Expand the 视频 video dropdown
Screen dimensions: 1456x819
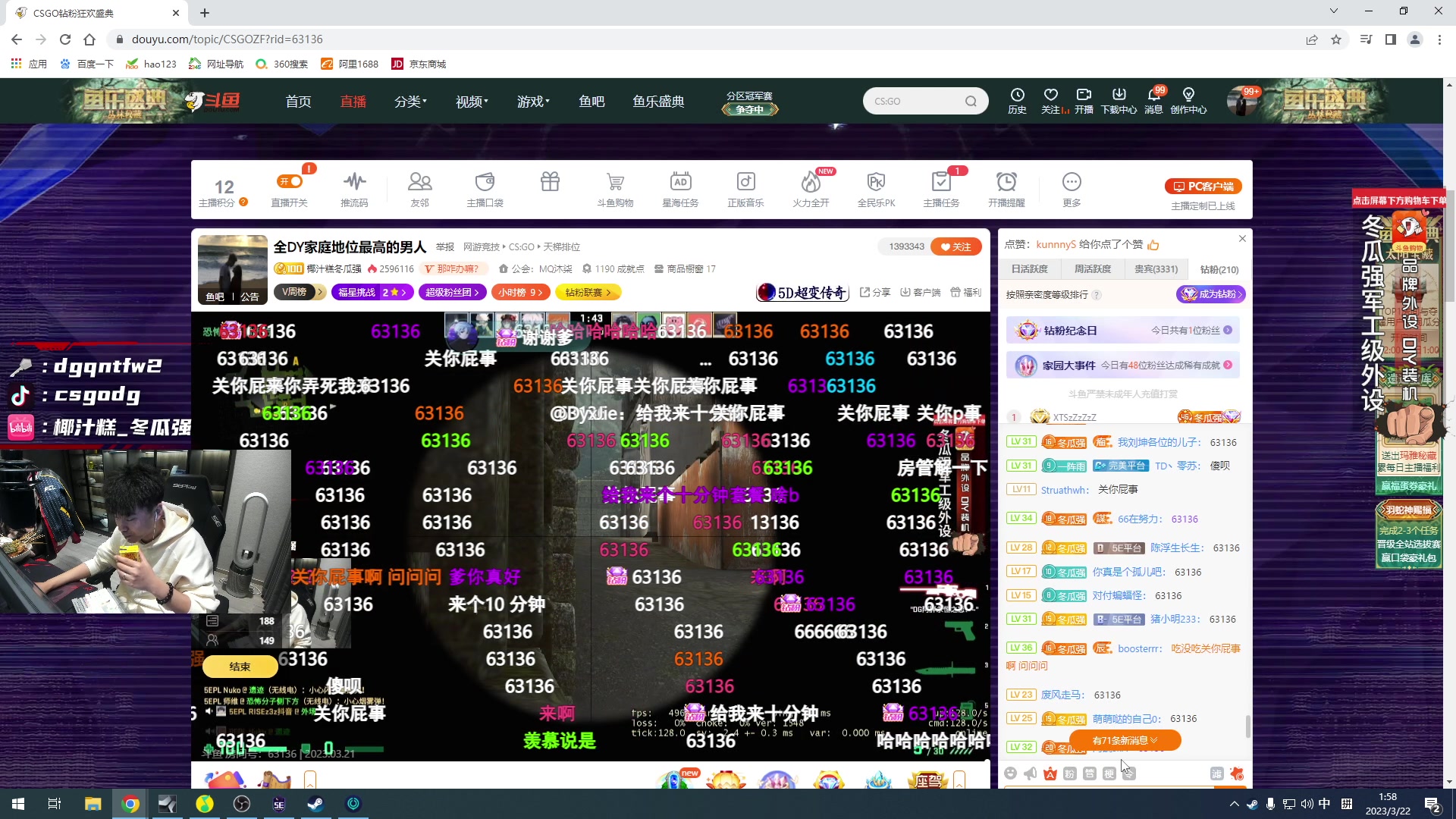coord(471,101)
